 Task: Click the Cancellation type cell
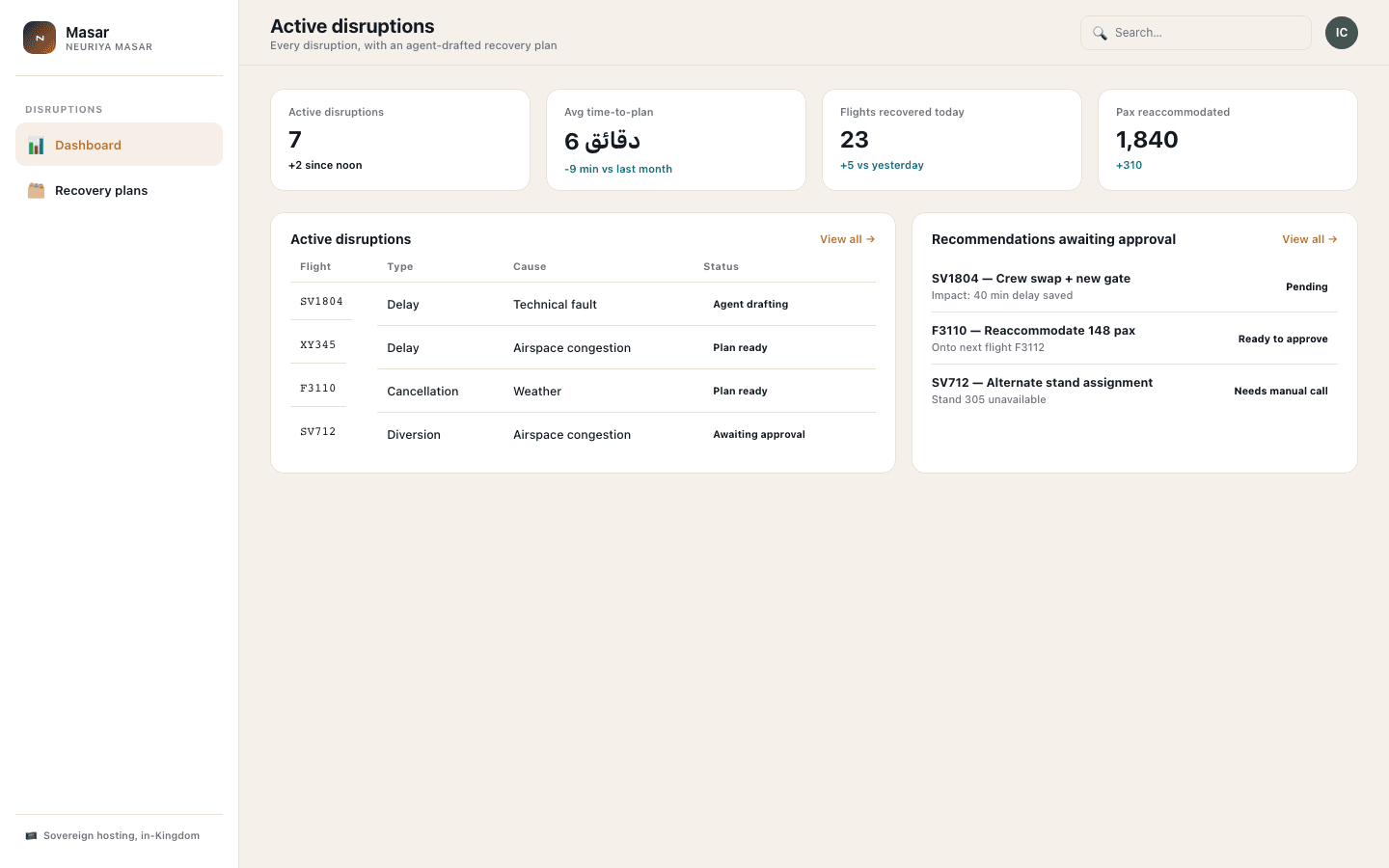coord(422,392)
